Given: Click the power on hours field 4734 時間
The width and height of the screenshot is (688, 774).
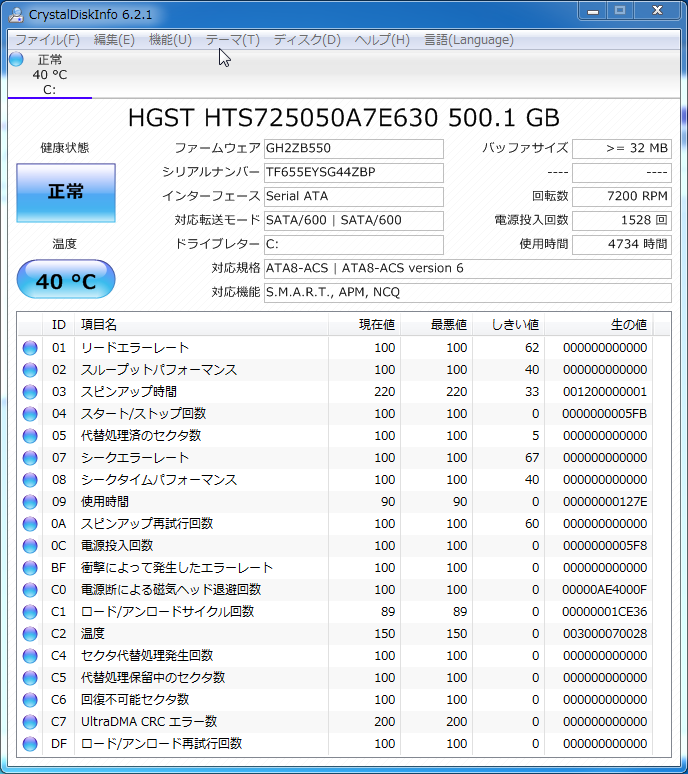Looking at the screenshot, I should pos(622,244).
